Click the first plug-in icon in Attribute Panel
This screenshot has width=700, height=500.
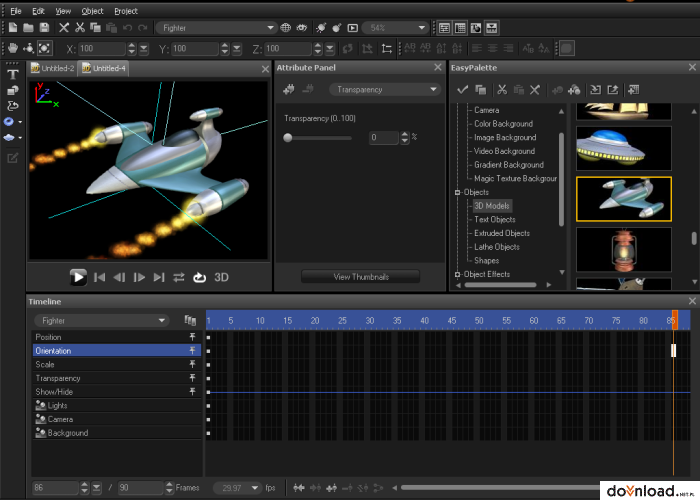pyautogui.click(x=289, y=89)
